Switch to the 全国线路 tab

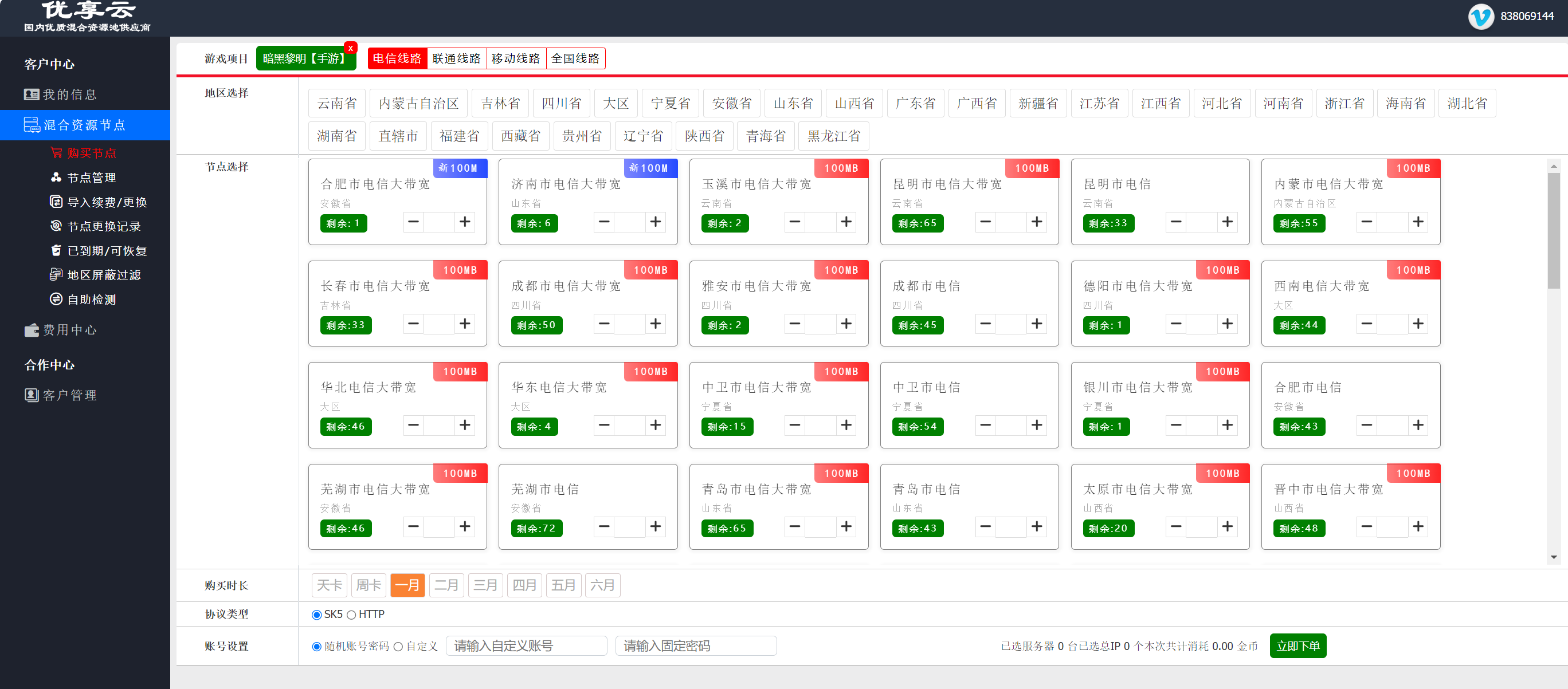[x=575, y=58]
